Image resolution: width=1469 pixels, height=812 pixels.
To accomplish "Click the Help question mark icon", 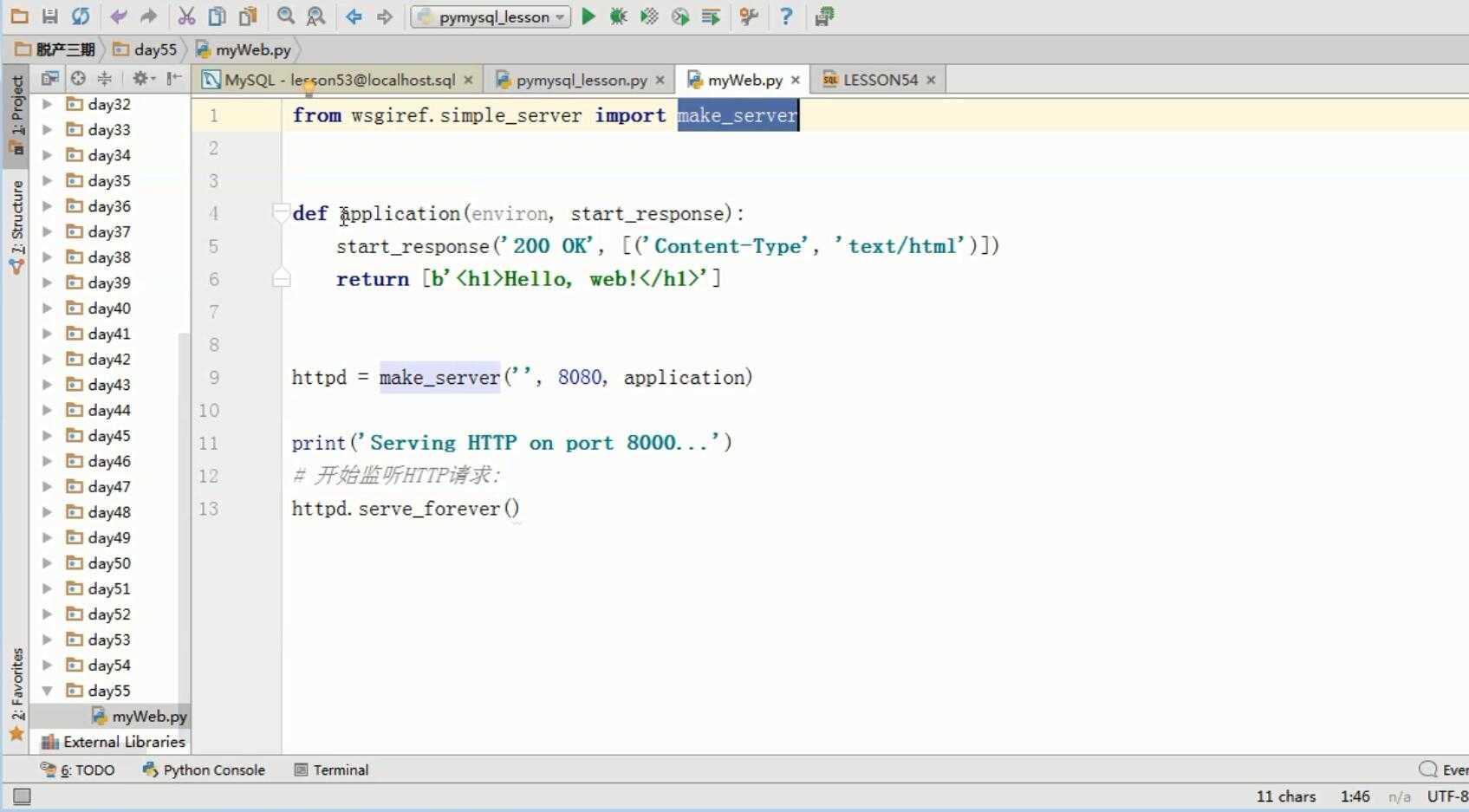I will pos(786,16).
